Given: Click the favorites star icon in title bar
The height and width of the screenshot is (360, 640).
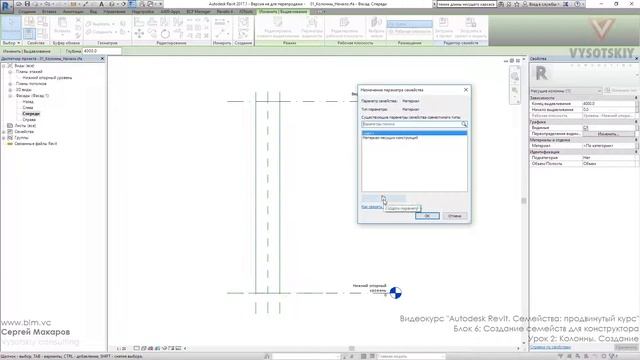Looking at the screenshot, I should point(517,4).
